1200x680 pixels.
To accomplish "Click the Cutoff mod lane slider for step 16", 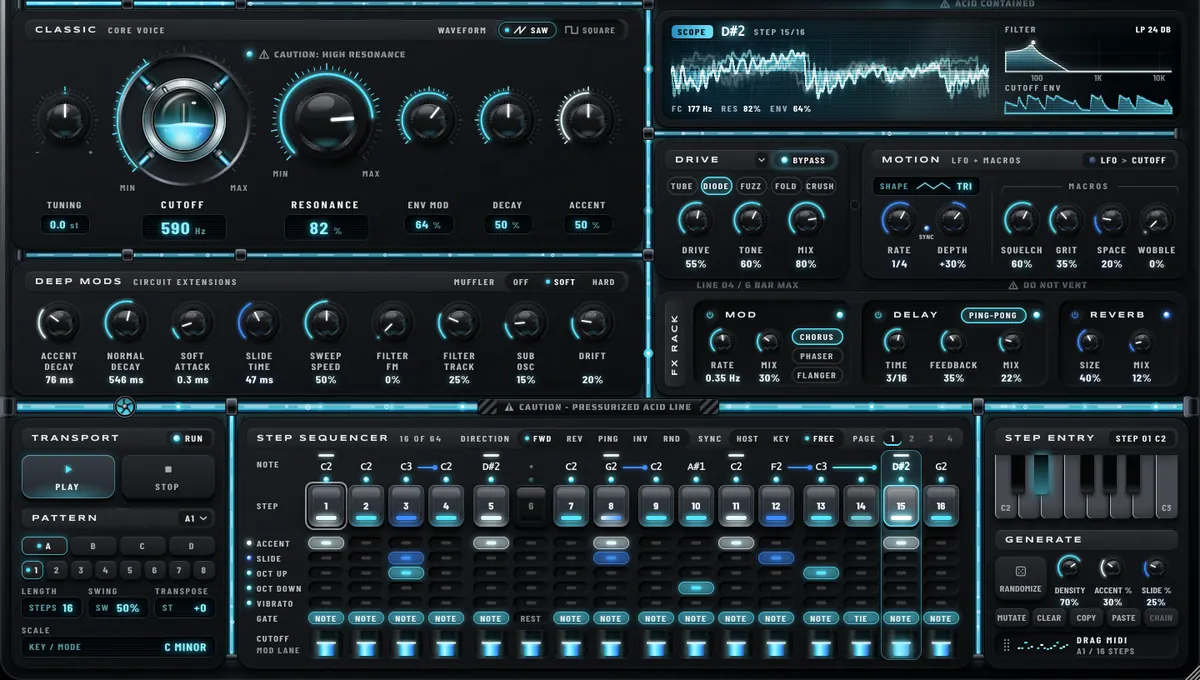I will click(x=941, y=645).
